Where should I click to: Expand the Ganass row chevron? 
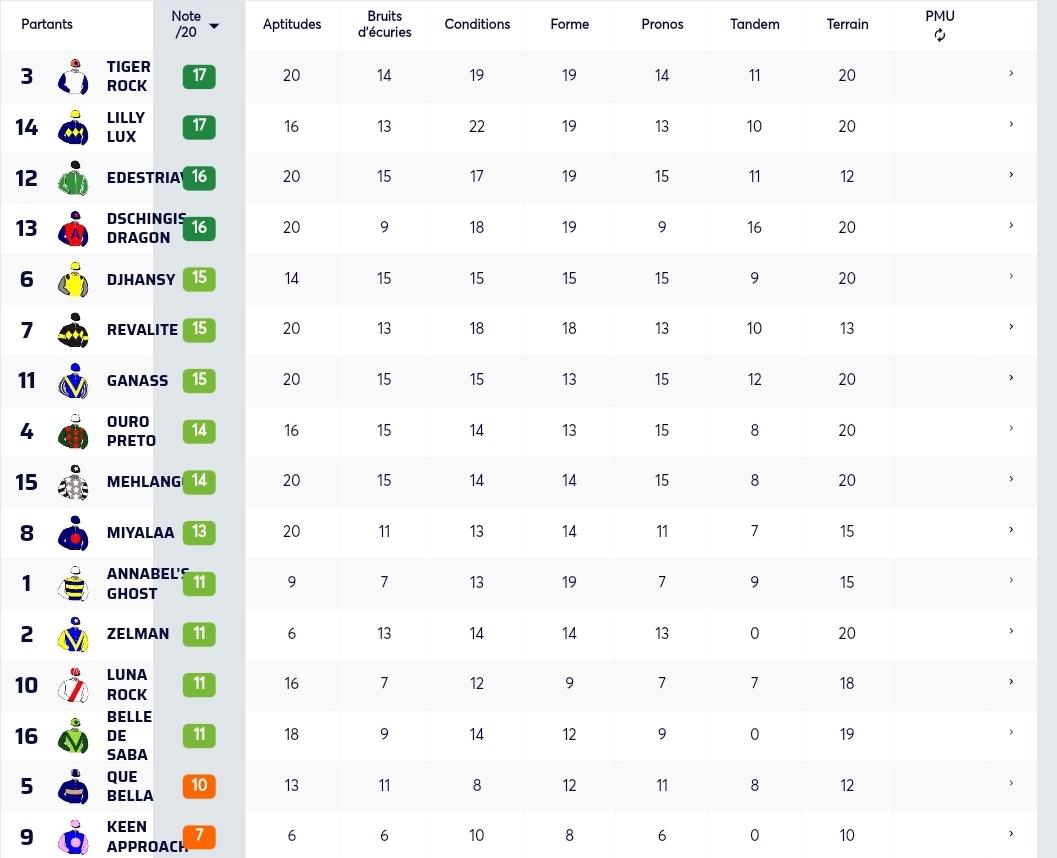pos(1011,377)
